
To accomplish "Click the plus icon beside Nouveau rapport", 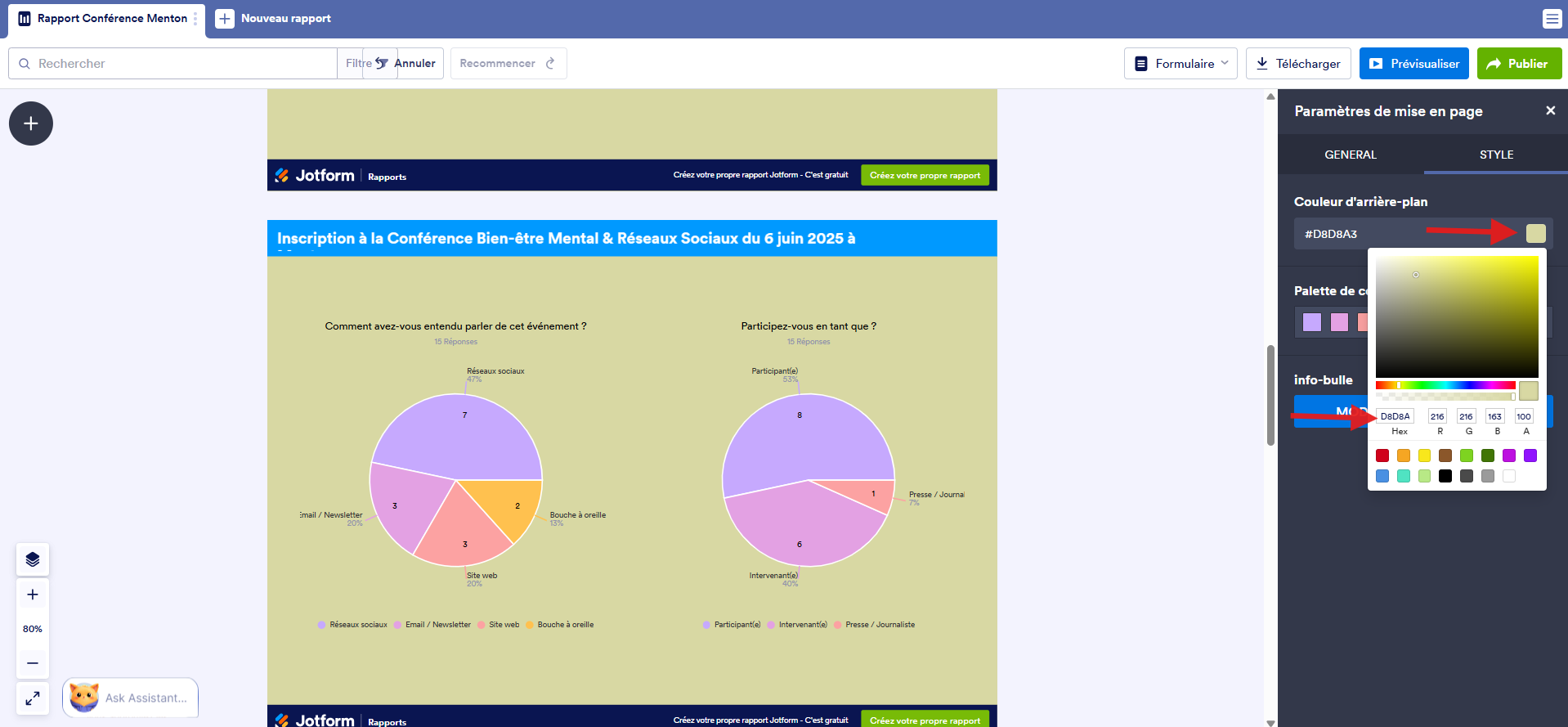I will pyautogui.click(x=225, y=18).
